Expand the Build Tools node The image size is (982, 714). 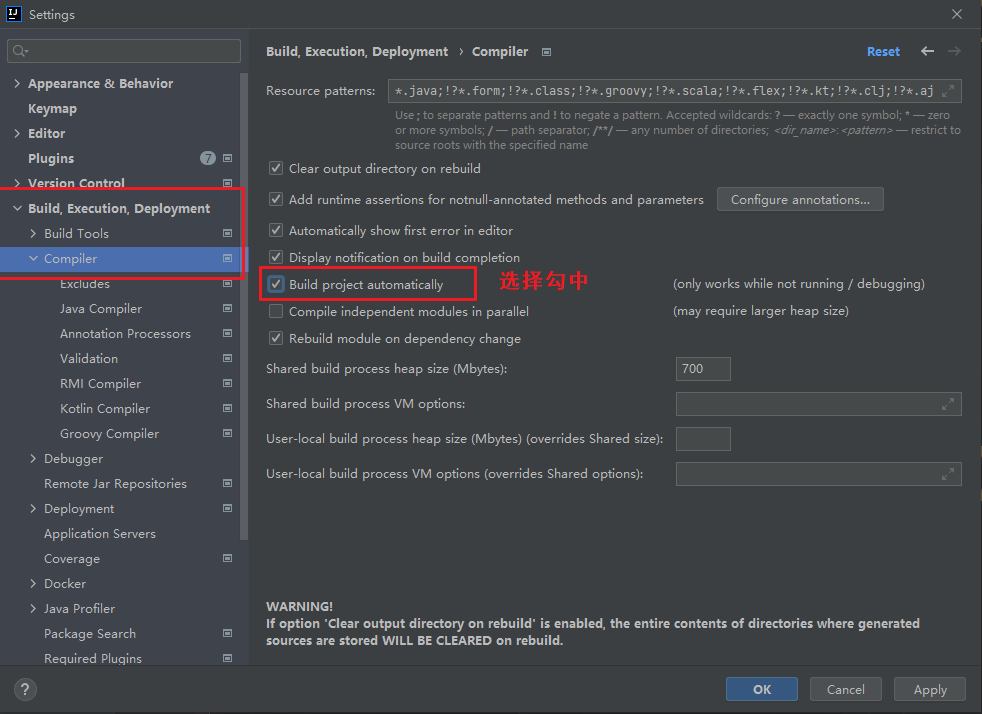tap(33, 233)
